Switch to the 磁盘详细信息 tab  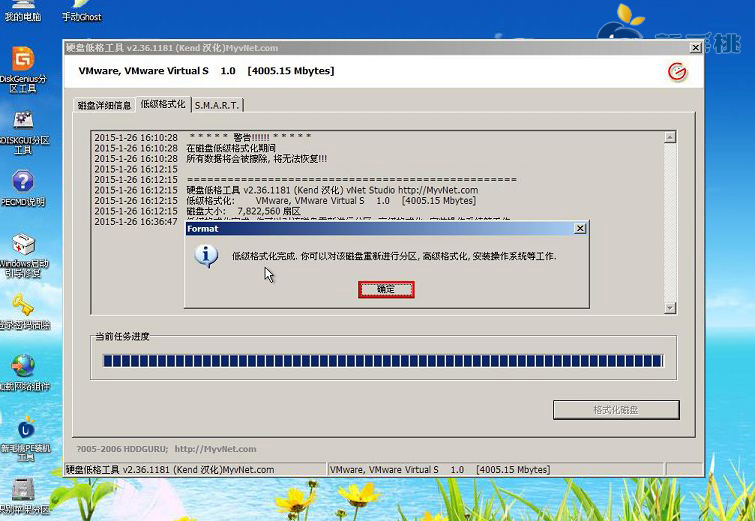click(104, 105)
